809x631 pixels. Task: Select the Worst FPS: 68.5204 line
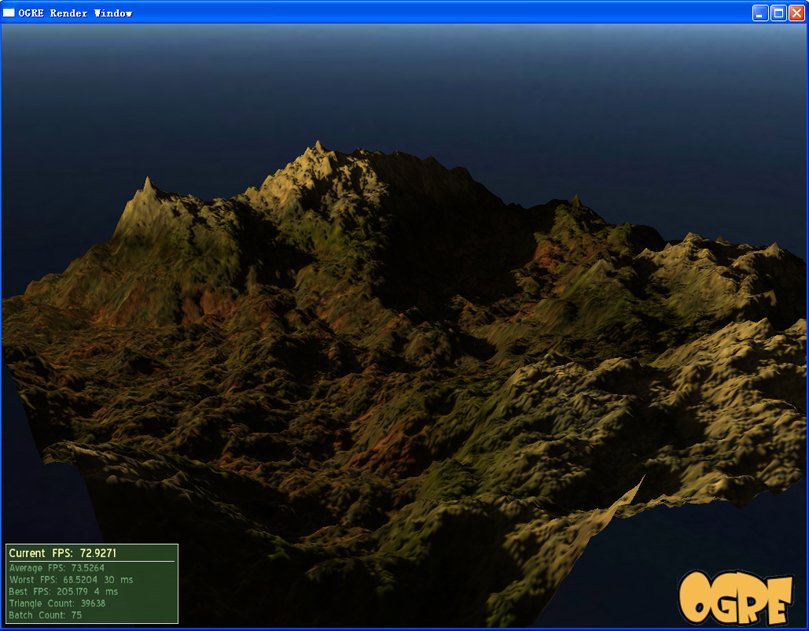click(x=71, y=580)
